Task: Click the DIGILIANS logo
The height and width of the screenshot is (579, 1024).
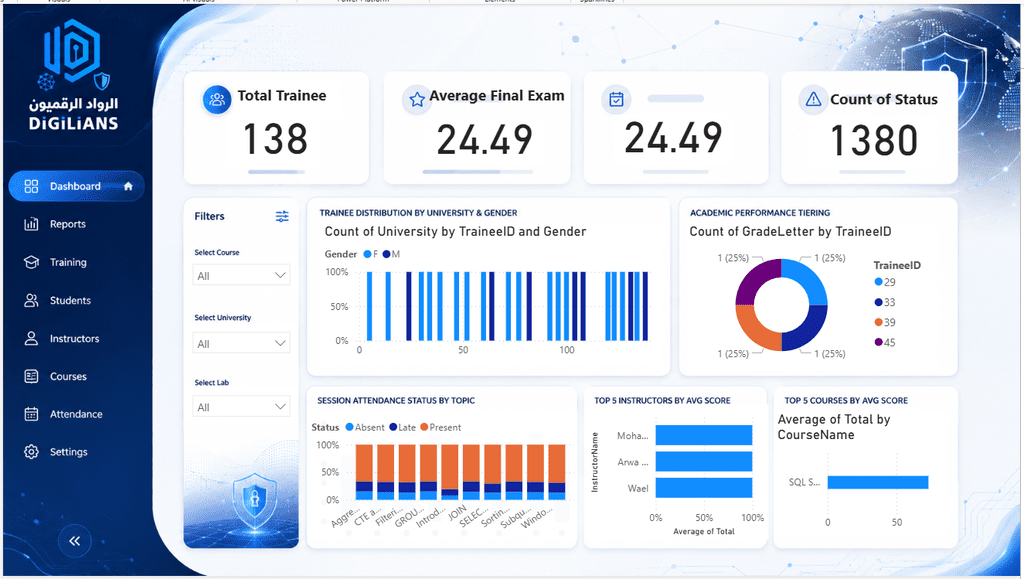Action: pos(74,75)
